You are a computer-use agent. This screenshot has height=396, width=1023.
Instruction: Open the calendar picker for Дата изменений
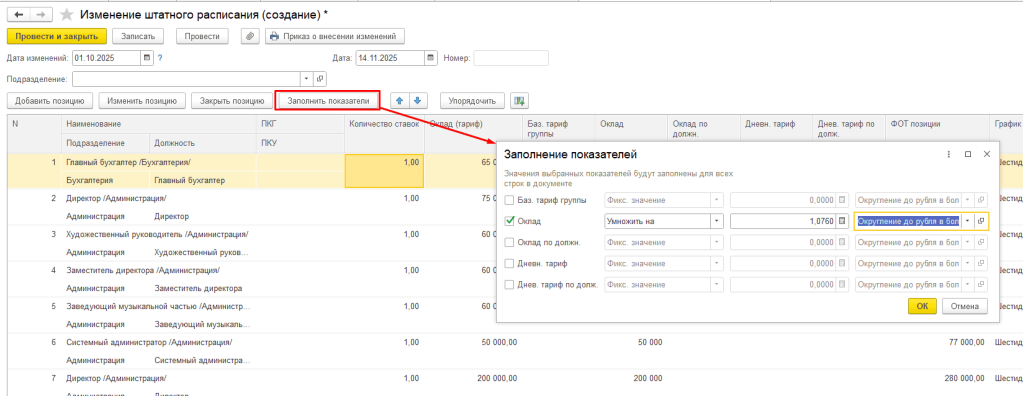147,57
